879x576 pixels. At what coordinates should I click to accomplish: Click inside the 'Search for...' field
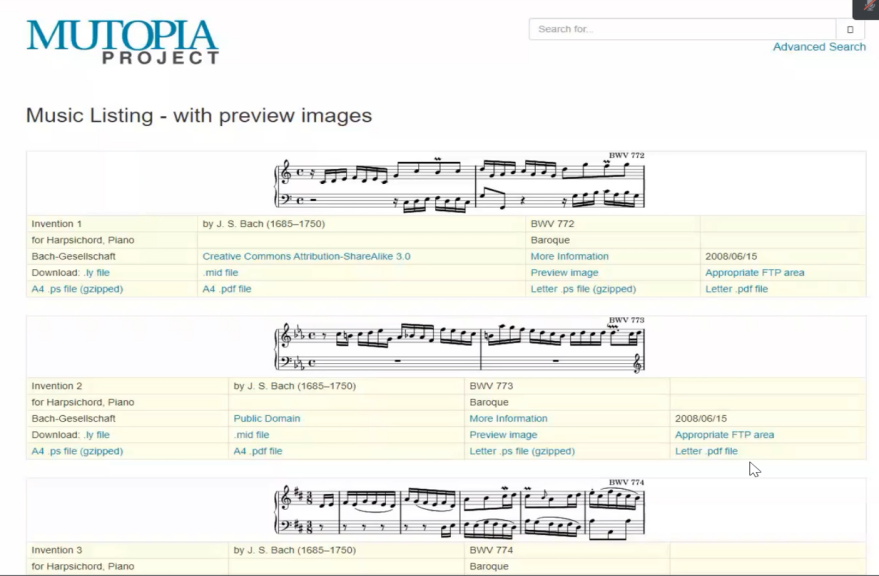pyautogui.click(x=682, y=29)
